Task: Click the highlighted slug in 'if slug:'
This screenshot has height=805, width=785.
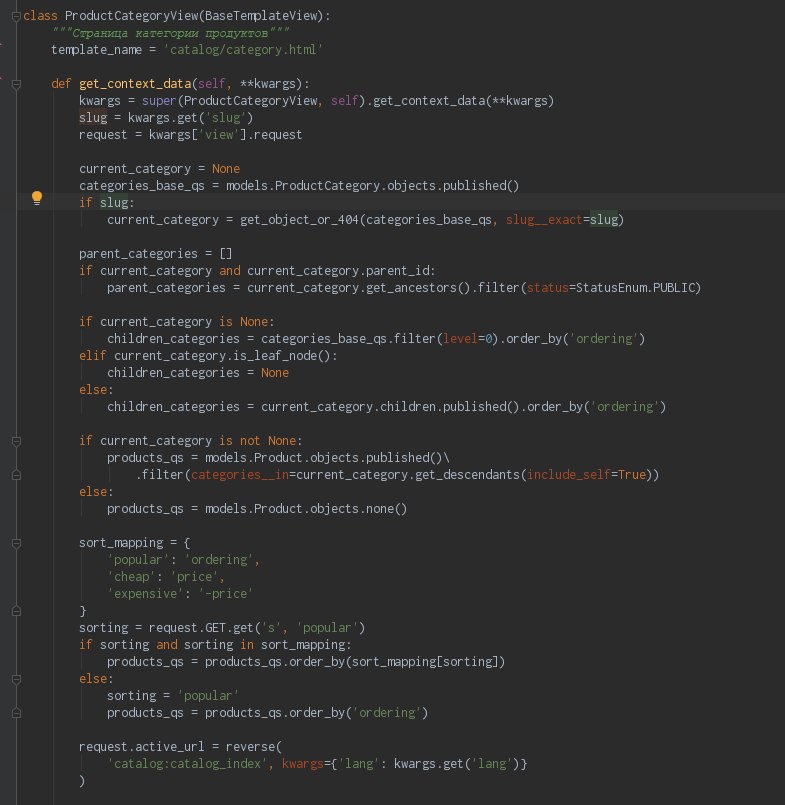Action: coord(114,203)
